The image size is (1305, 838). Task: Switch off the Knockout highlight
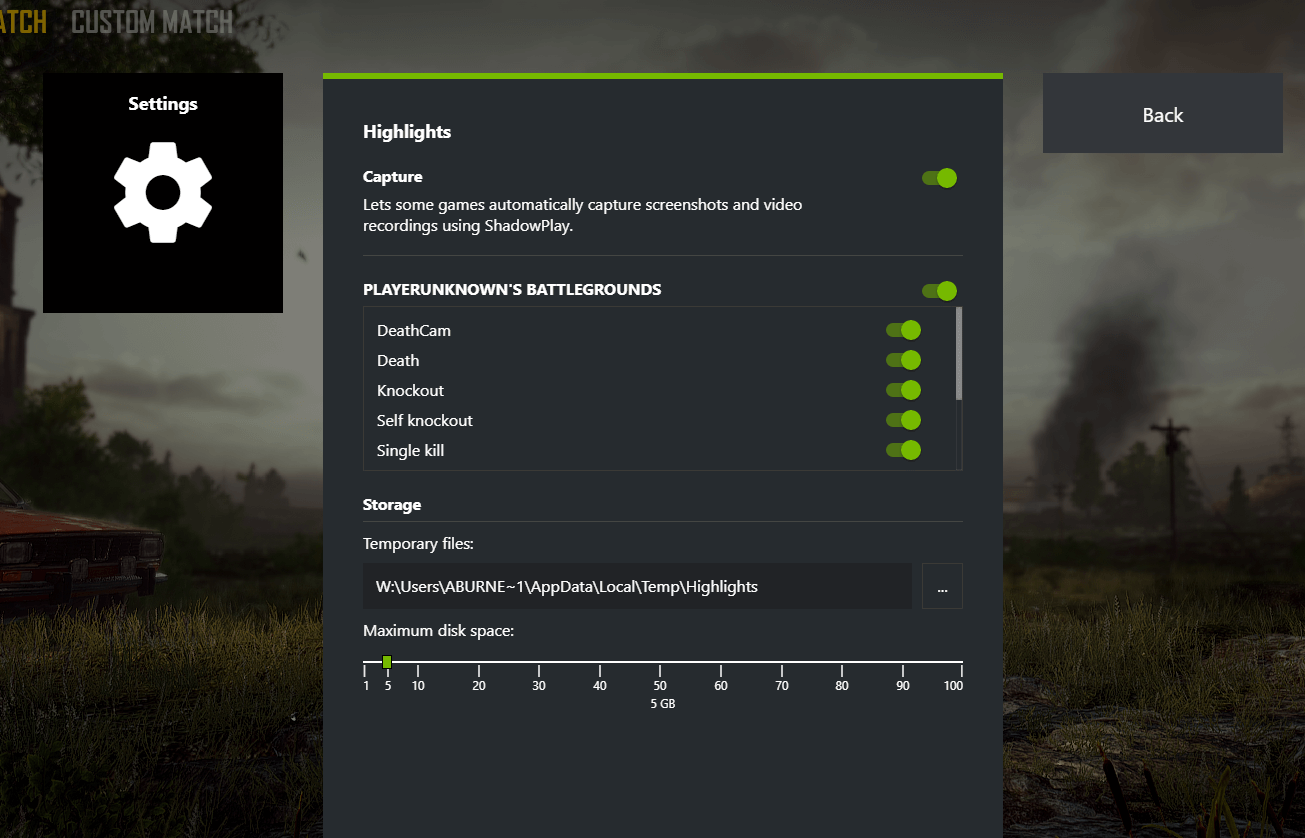(903, 390)
